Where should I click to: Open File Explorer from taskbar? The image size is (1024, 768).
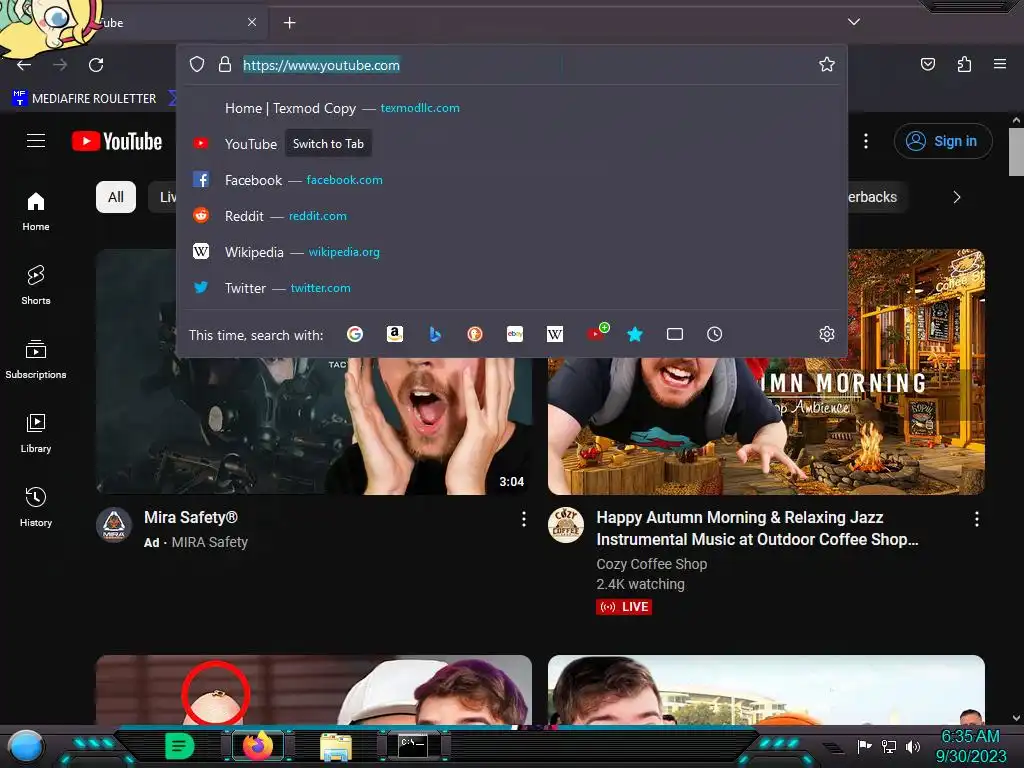[336, 746]
